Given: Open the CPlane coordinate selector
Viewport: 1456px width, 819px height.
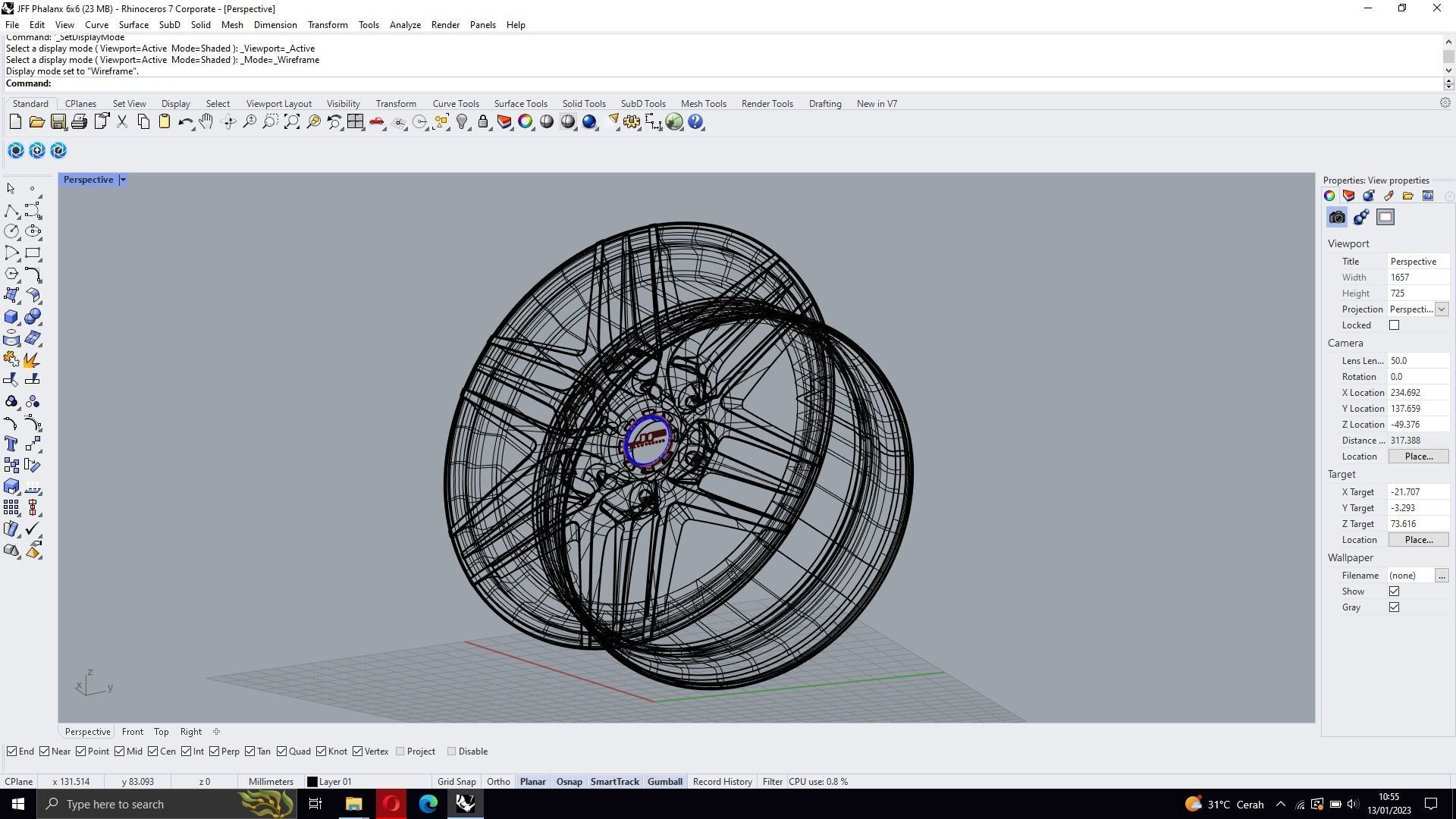Looking at the screenshot, I should coord(19,782).
